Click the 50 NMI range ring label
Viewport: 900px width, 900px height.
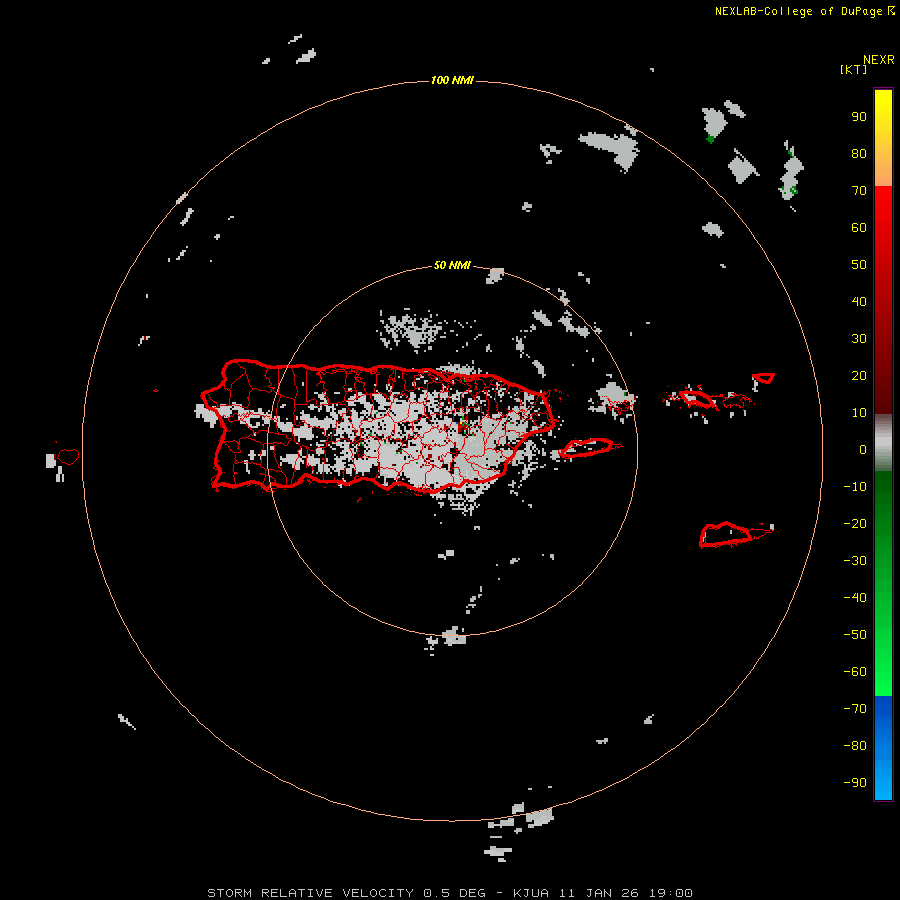pyautogui.click(x=452, y=265)
